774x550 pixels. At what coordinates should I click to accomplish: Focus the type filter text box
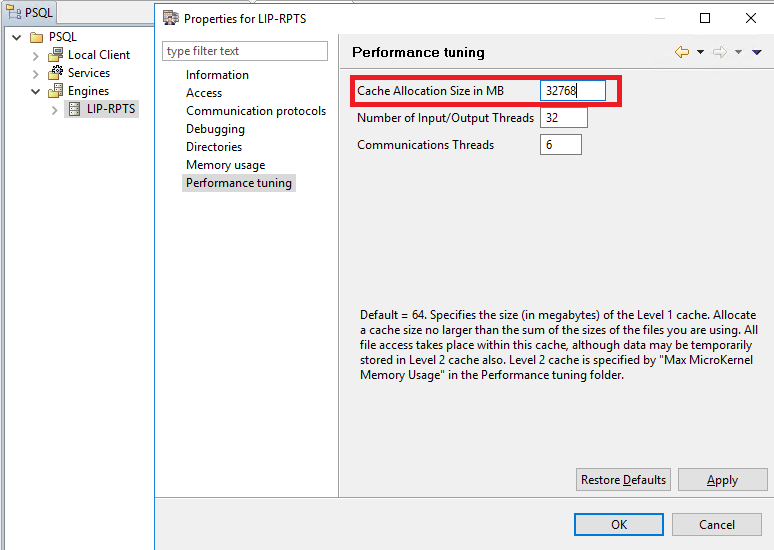(x=245, y=51)
